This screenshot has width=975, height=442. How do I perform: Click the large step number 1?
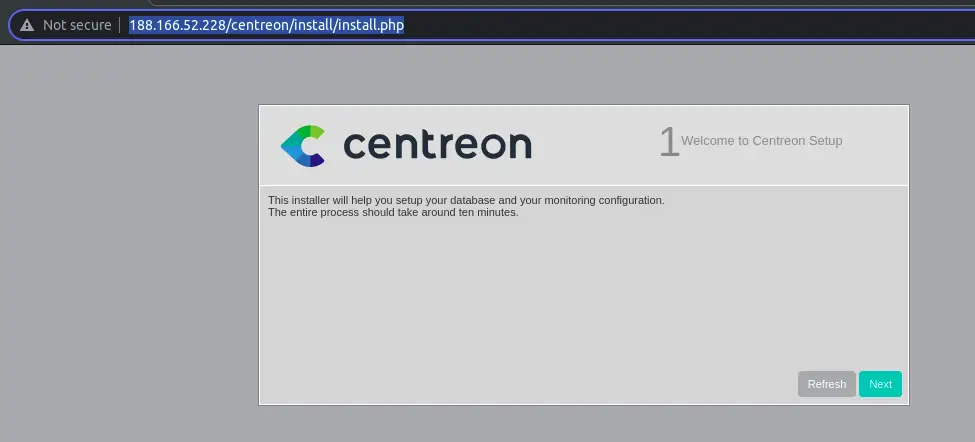[x=669, y=142]
